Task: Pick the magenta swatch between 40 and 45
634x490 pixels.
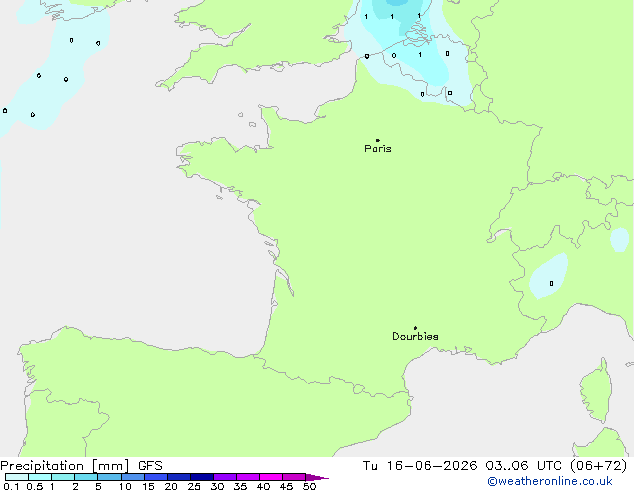Action: 271,477
